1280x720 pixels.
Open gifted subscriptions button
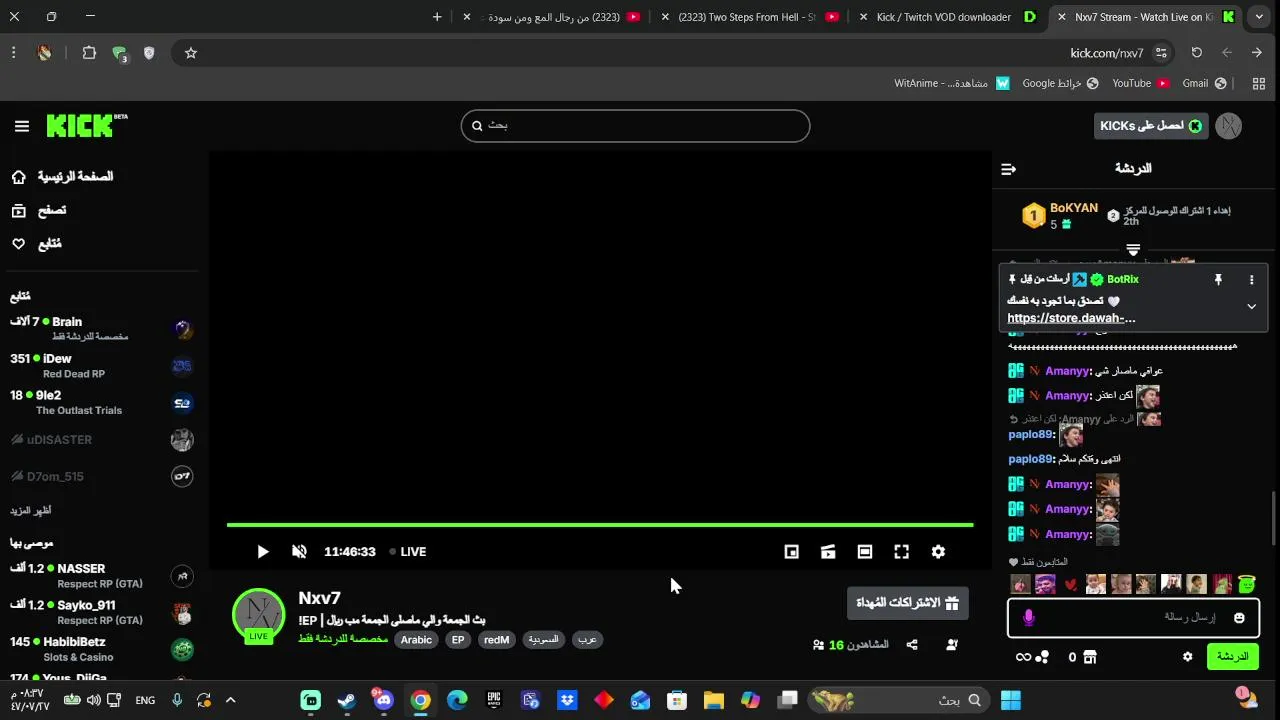tap(907, 603)
